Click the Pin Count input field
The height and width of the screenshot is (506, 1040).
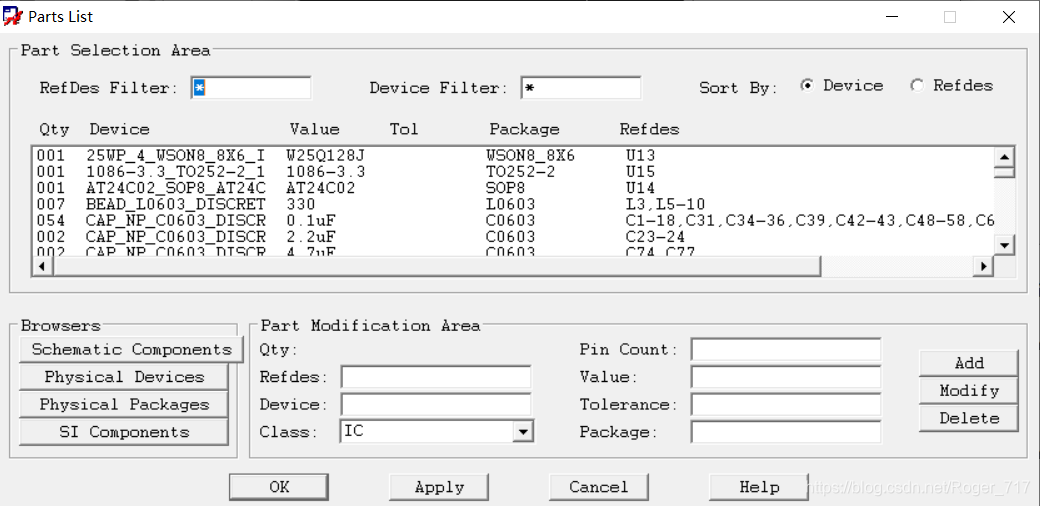pos(785,349)
